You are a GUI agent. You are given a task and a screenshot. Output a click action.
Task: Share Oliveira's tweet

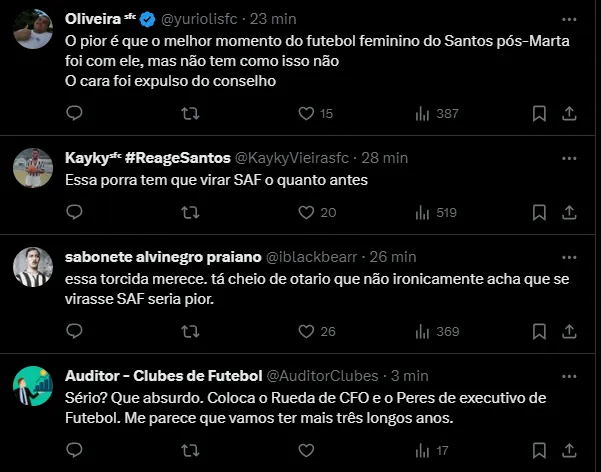pos(570,114)
